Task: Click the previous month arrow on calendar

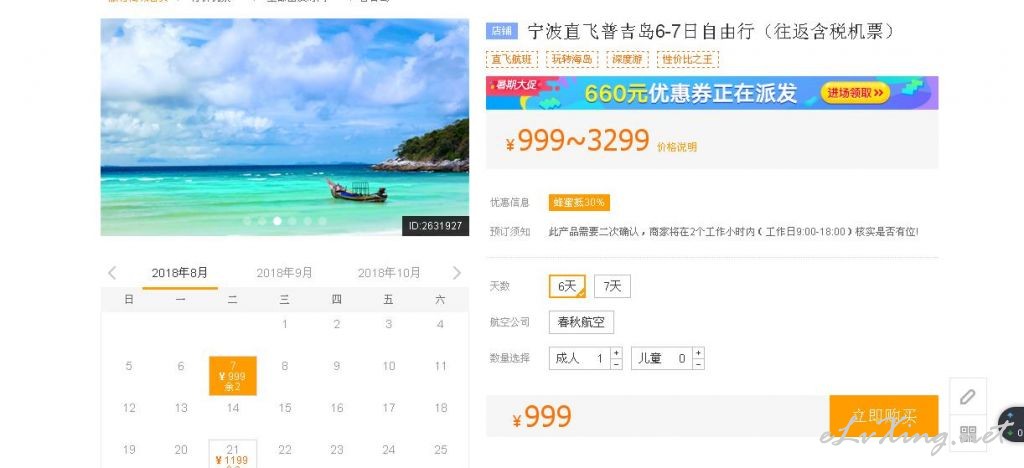Action: click(x=112, y=273)
